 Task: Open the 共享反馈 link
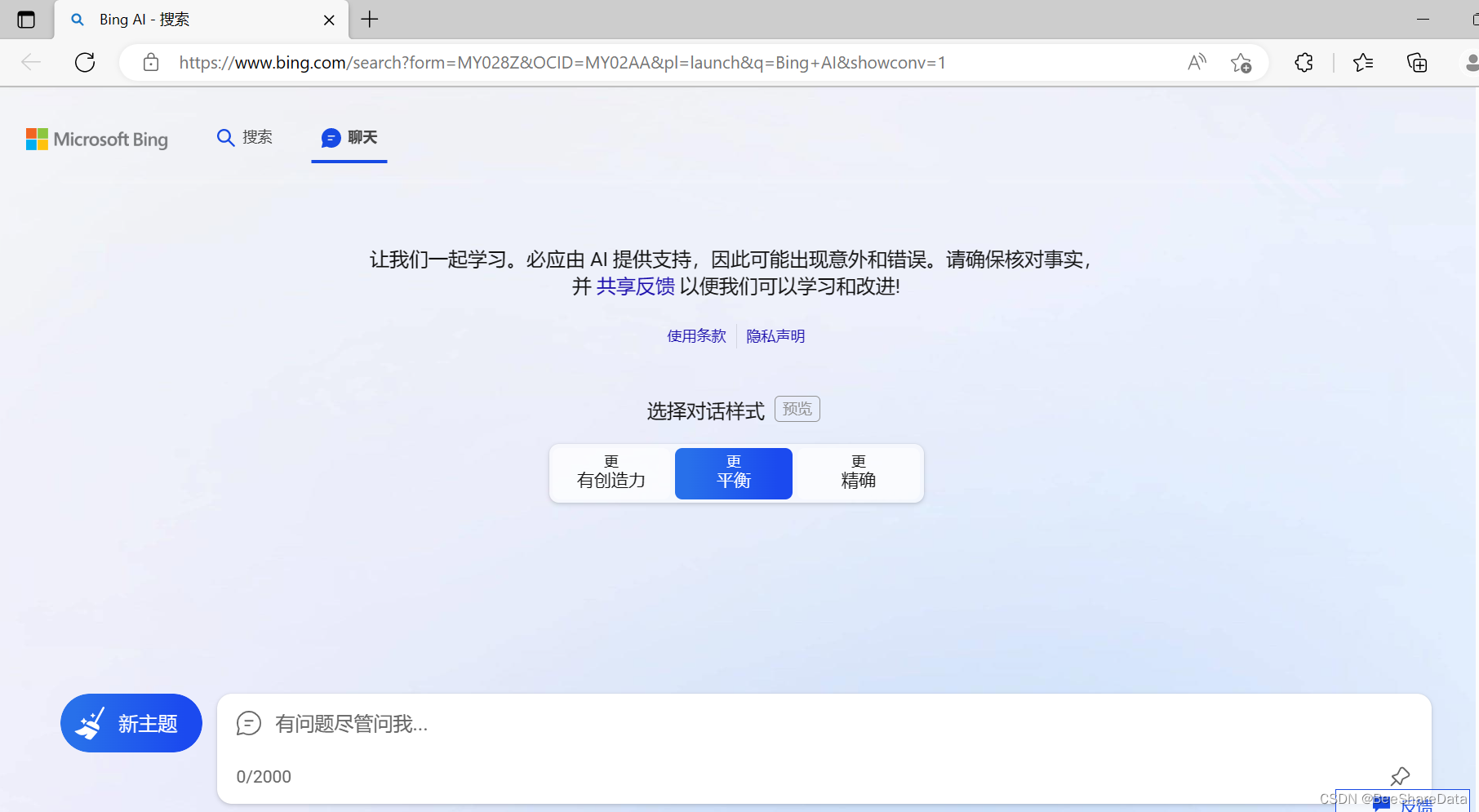(636, 286)
